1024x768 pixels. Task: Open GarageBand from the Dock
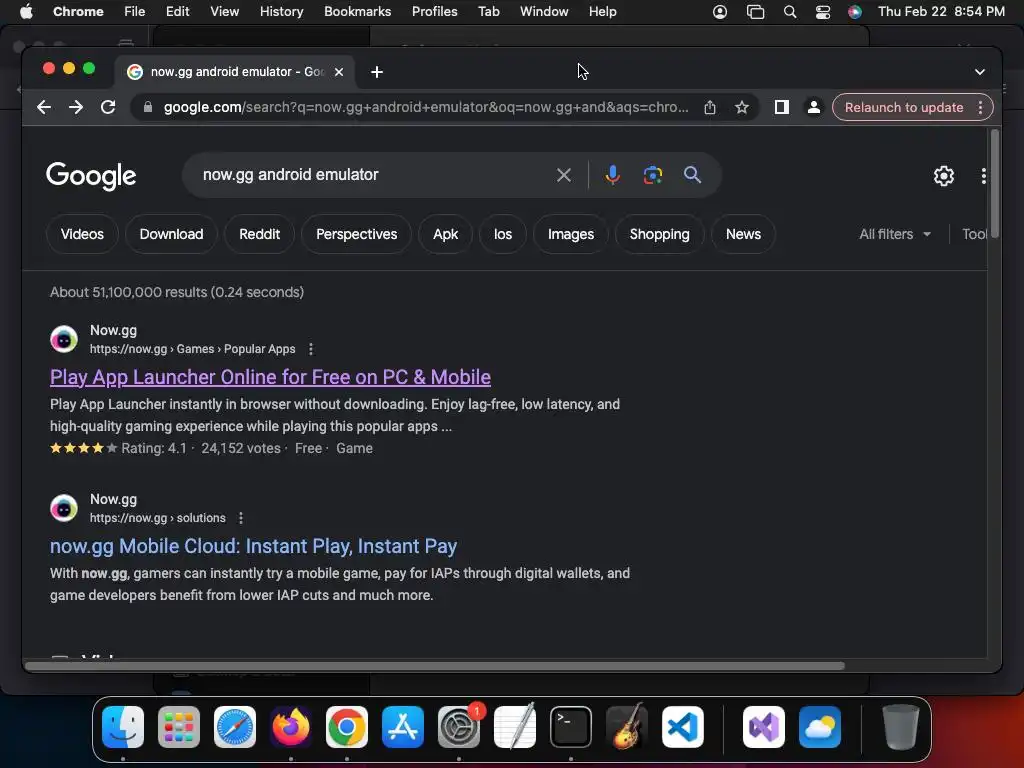pos(627,727)
